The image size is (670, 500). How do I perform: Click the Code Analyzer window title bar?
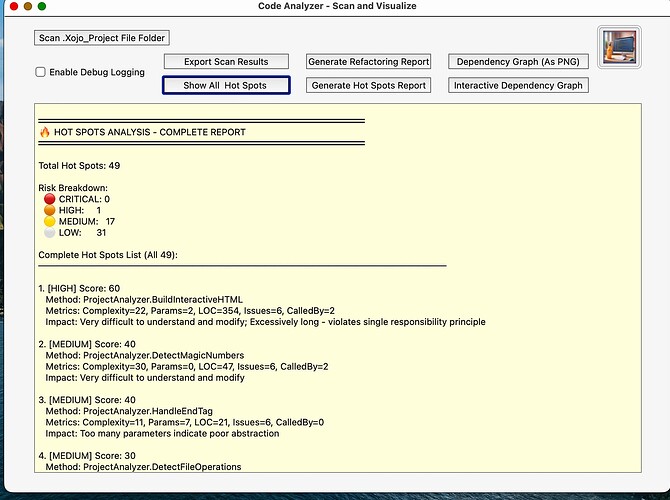(335, 7)
